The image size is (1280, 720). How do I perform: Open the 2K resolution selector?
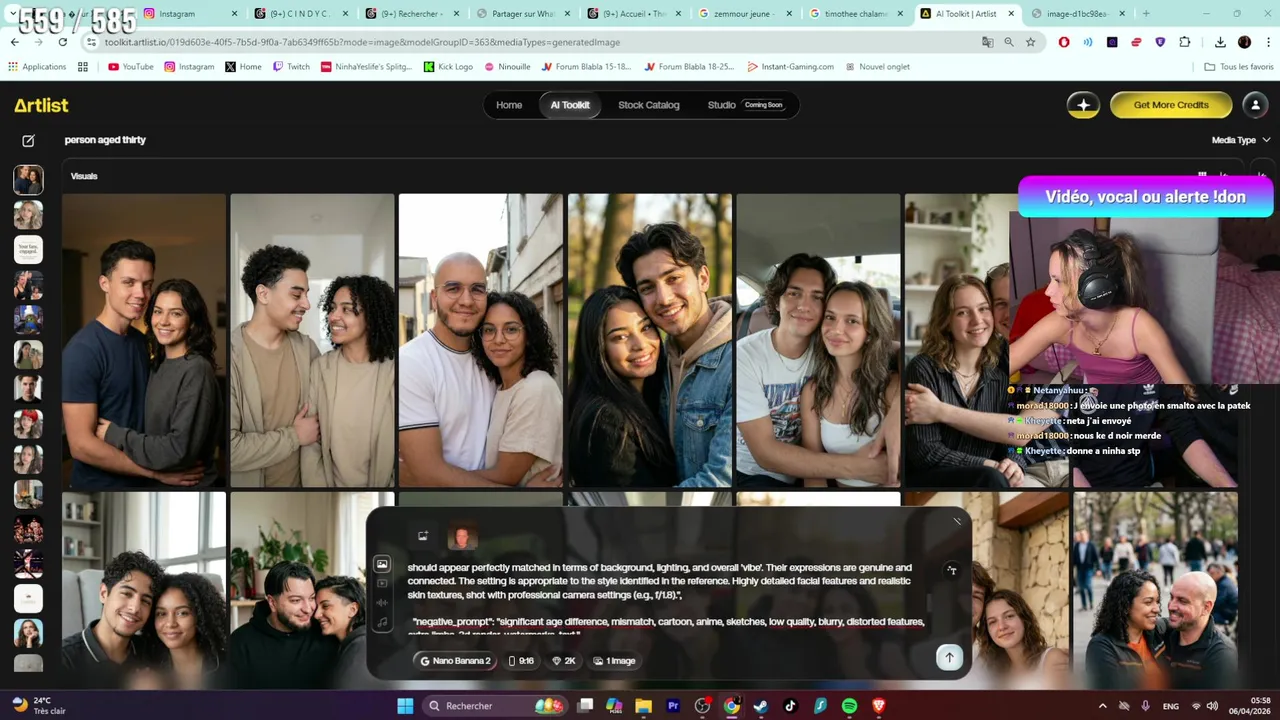pyautogui.click(x=564, y=661)
